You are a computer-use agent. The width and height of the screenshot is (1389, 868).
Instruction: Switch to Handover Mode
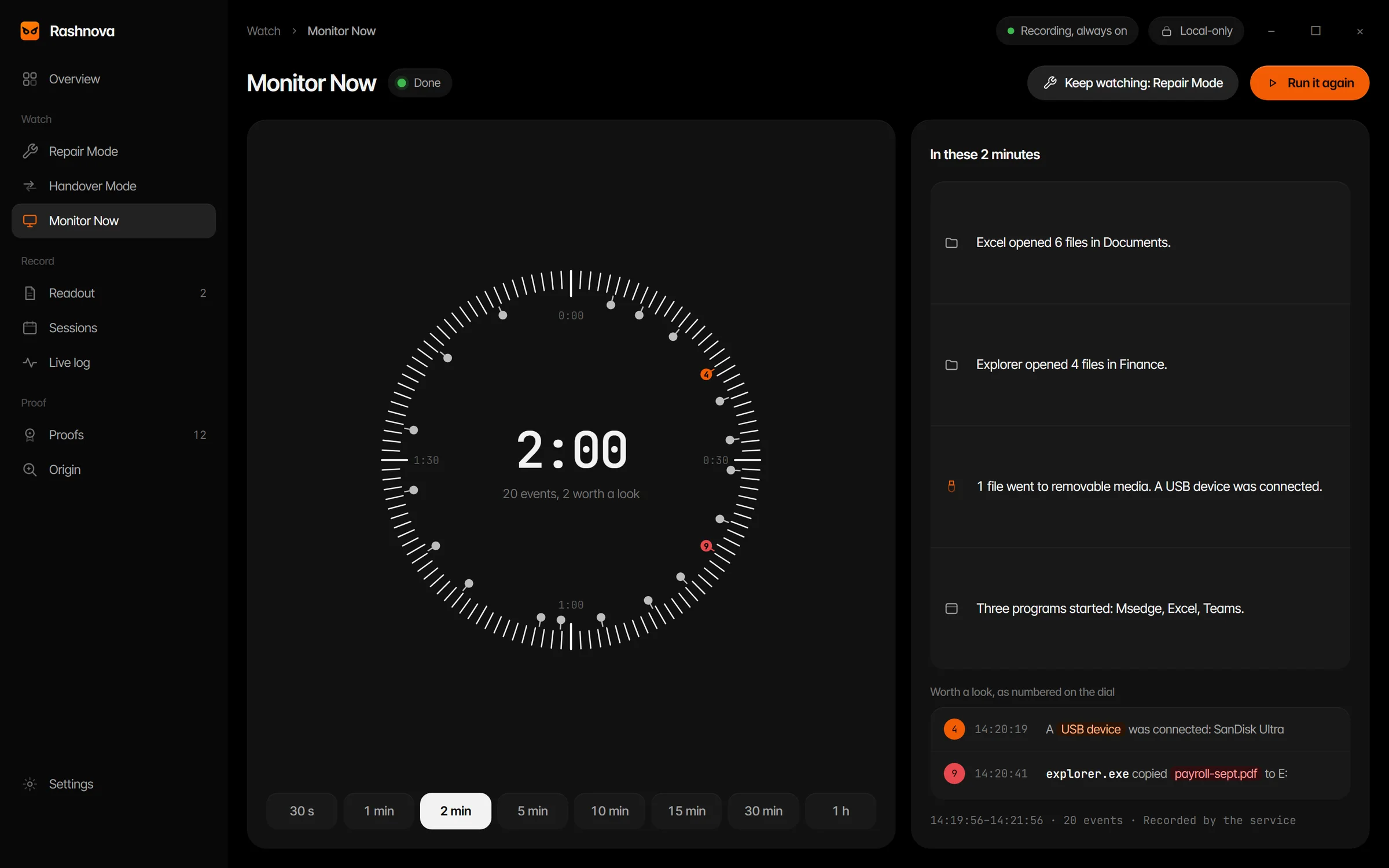(113, 186)
